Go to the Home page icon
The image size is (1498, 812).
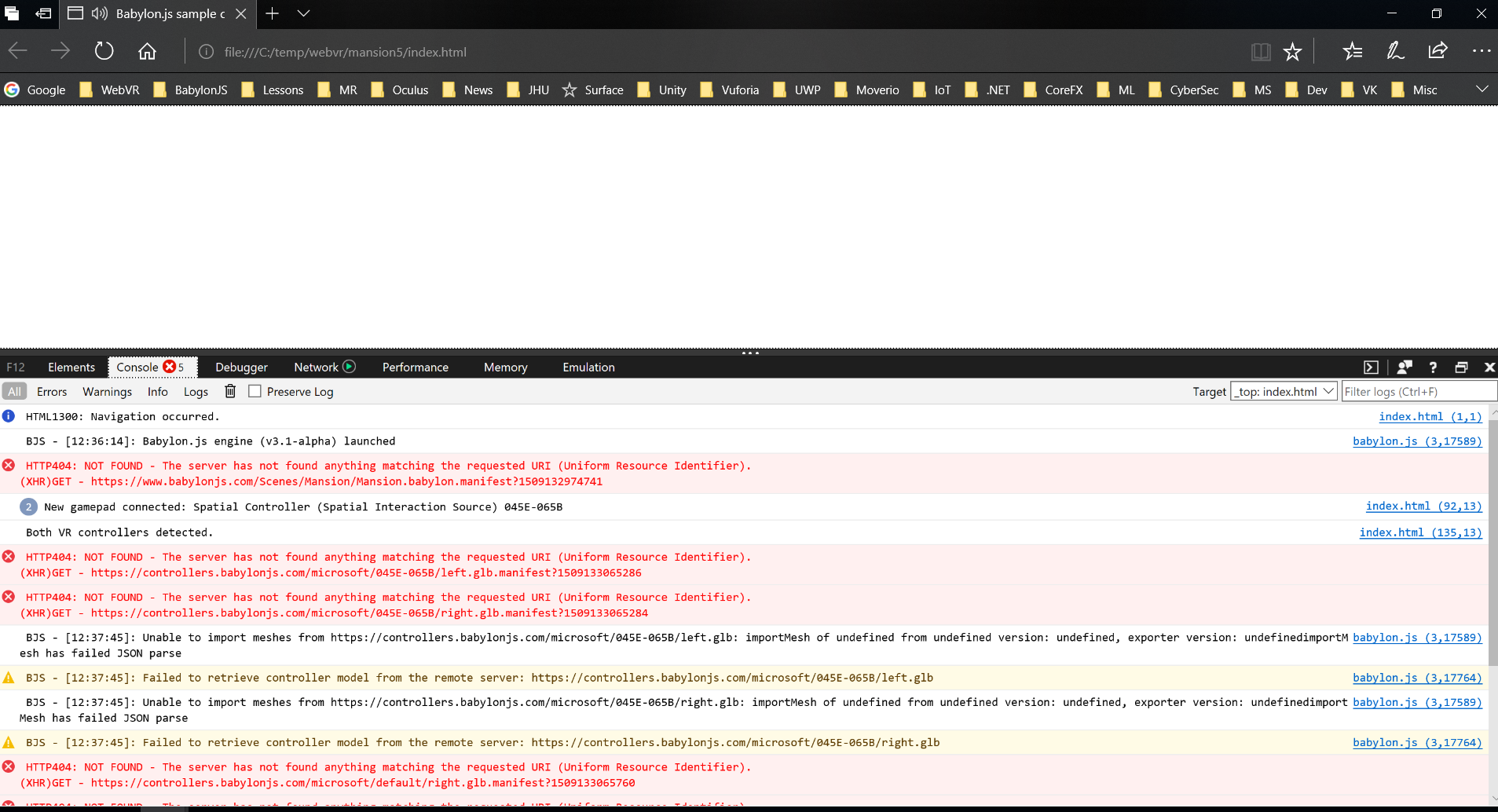pos(147,52)
